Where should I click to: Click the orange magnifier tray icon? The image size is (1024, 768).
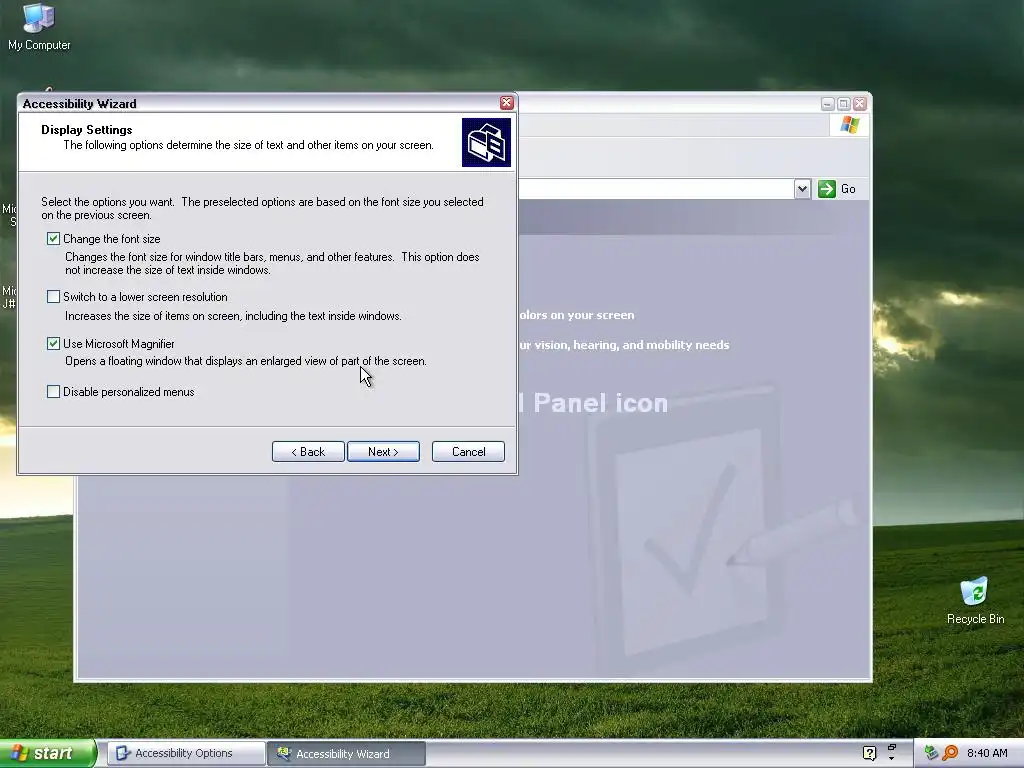click(x=950, y=753)
